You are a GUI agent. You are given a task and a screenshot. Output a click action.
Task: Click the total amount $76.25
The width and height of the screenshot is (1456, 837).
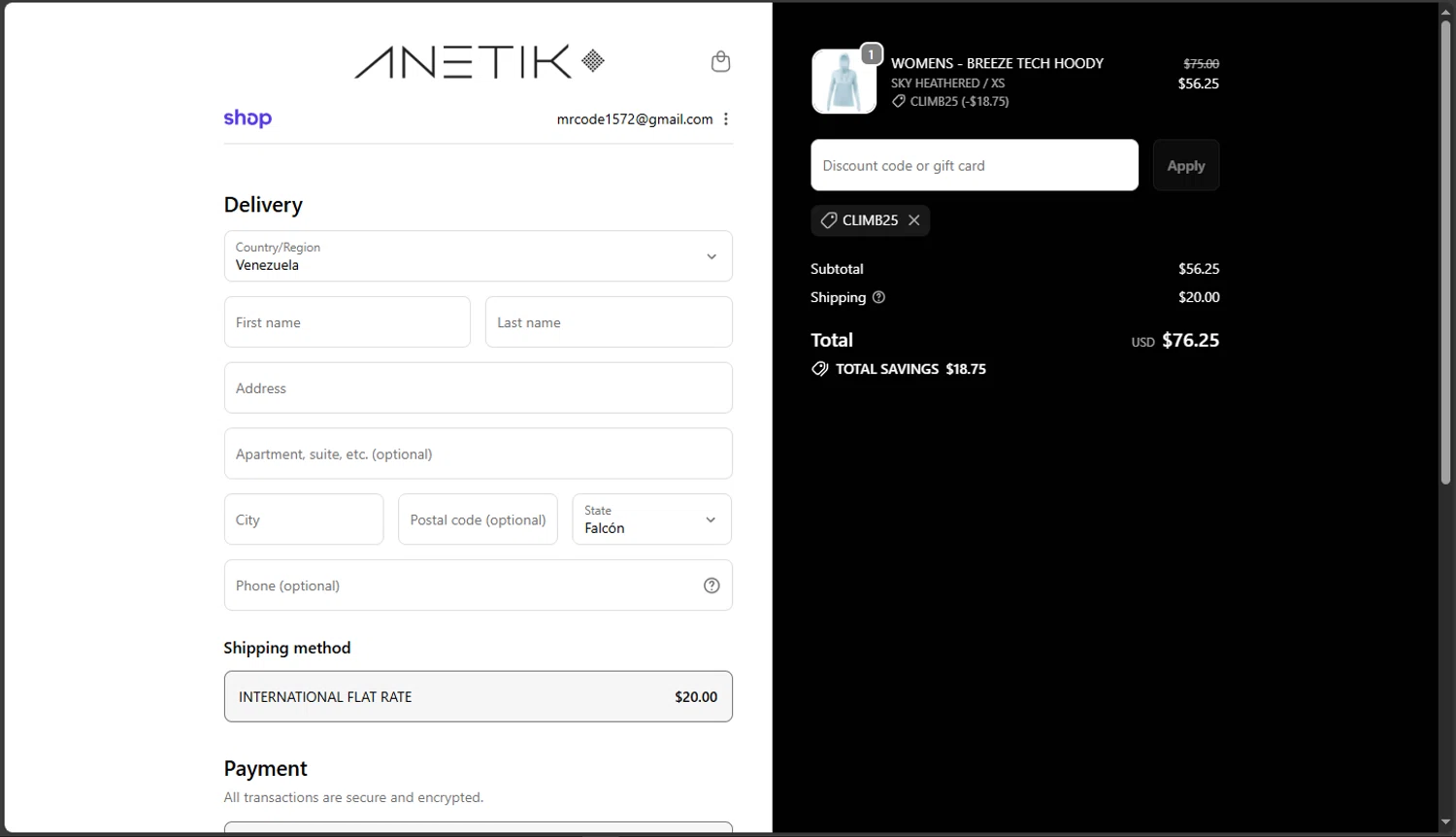point(1190,340)
